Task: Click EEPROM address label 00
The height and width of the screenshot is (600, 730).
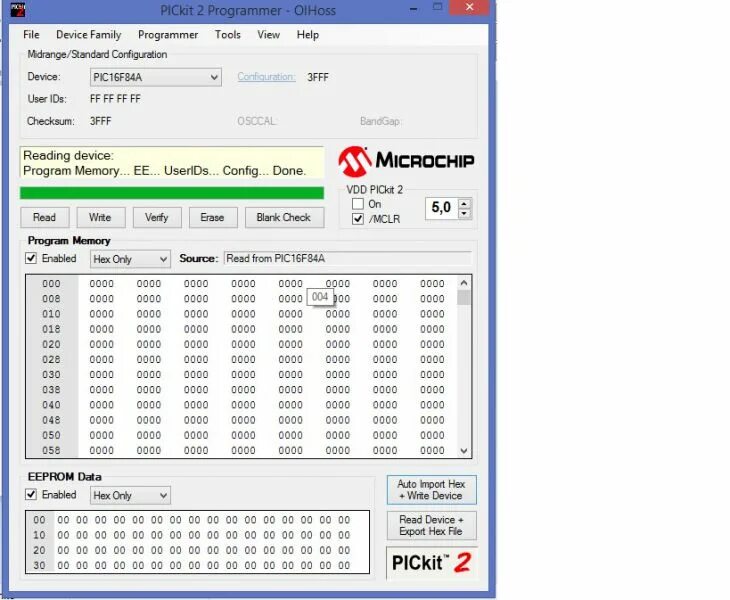Action: point(40,519)
